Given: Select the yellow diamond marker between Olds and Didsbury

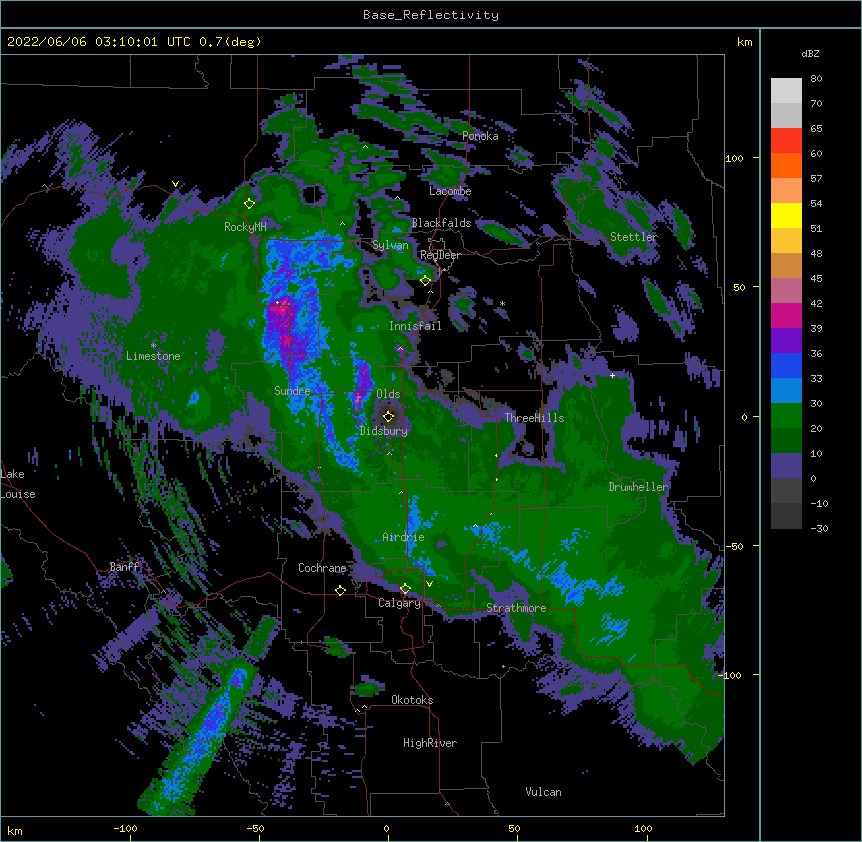Looking at the screenshot, I should (x=388, y=416).
